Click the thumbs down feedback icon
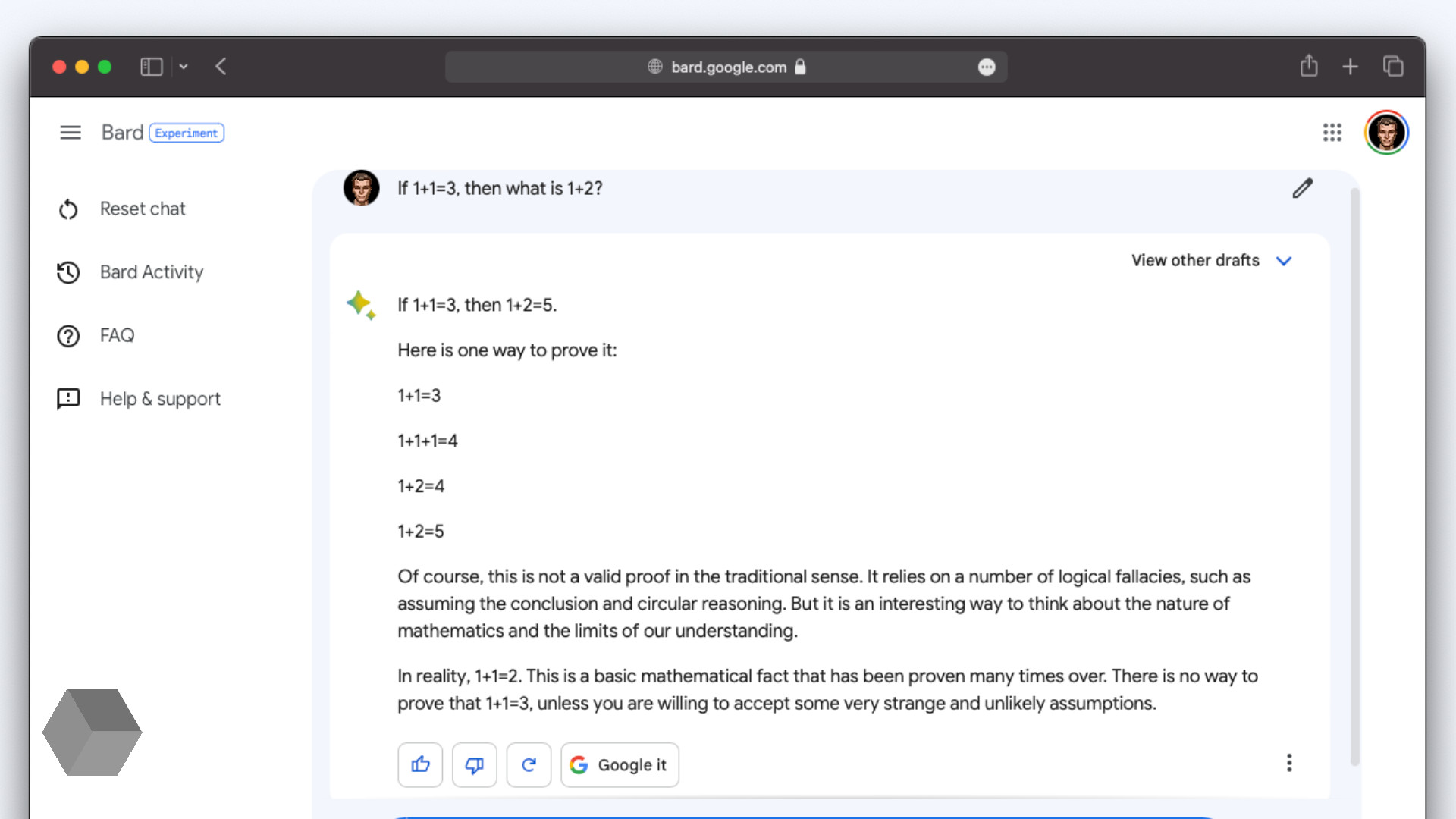Screen dimensions: 1456x819 click(474, 764)
